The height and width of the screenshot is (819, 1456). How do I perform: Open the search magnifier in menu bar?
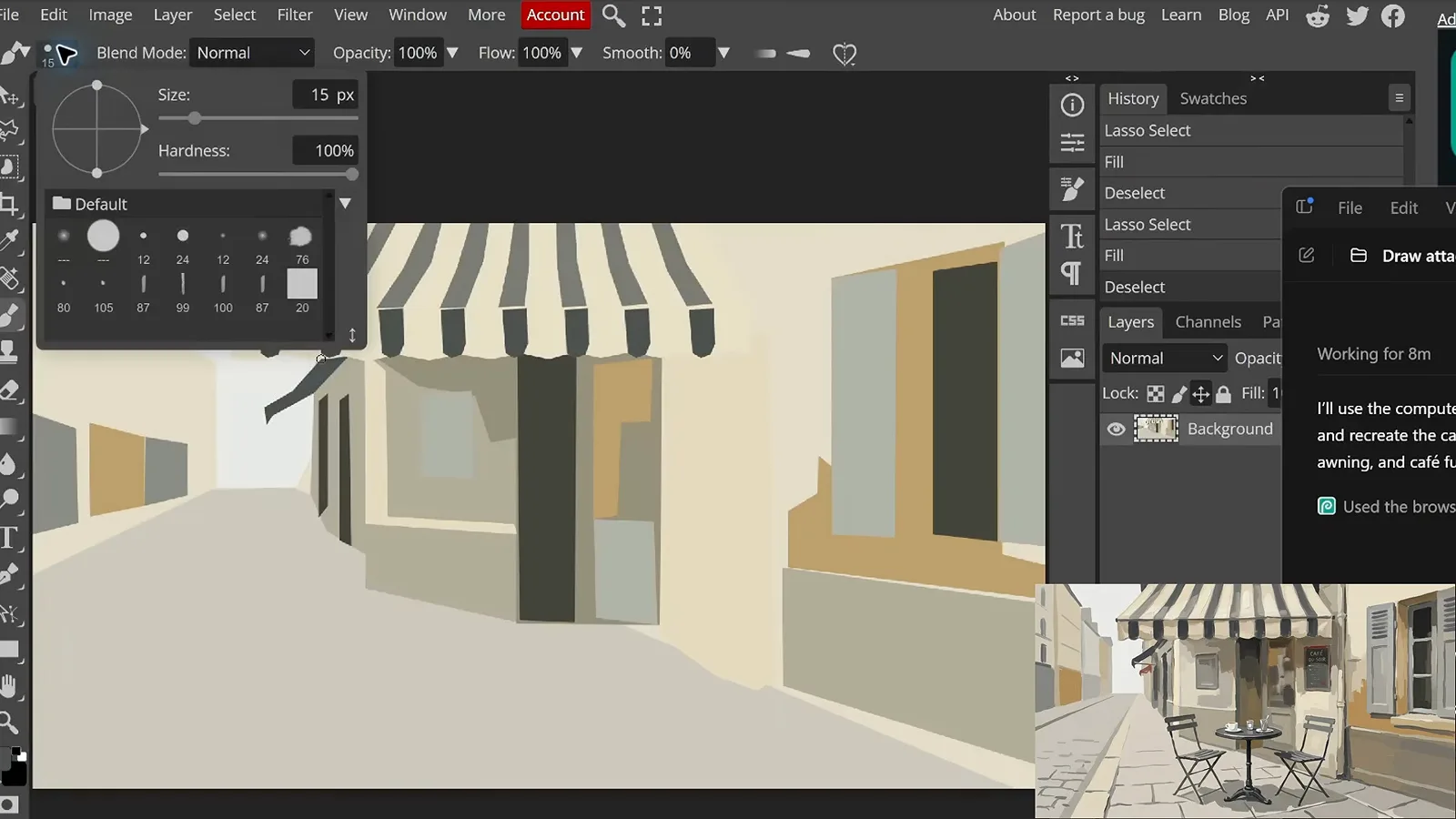614,15
